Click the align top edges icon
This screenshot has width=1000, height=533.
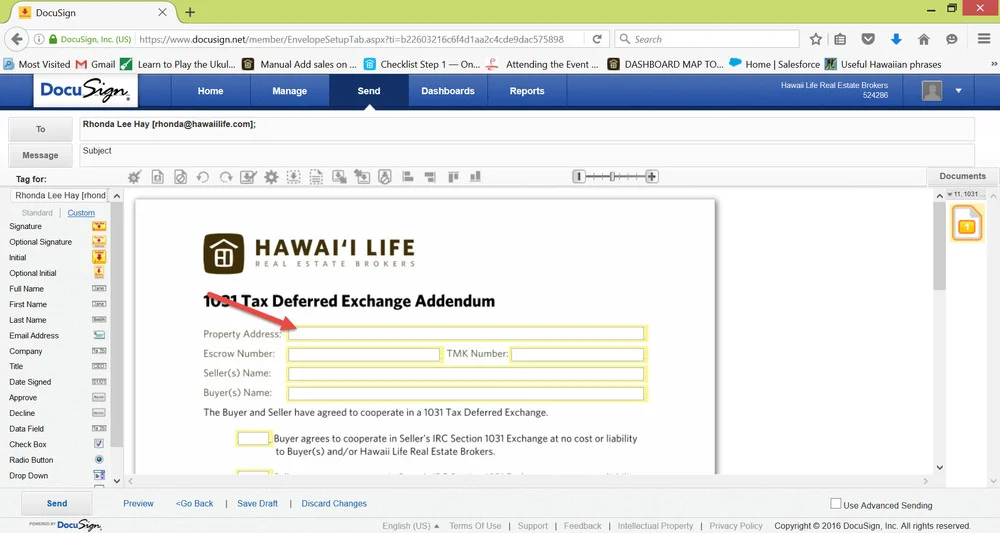coord(453,177)
